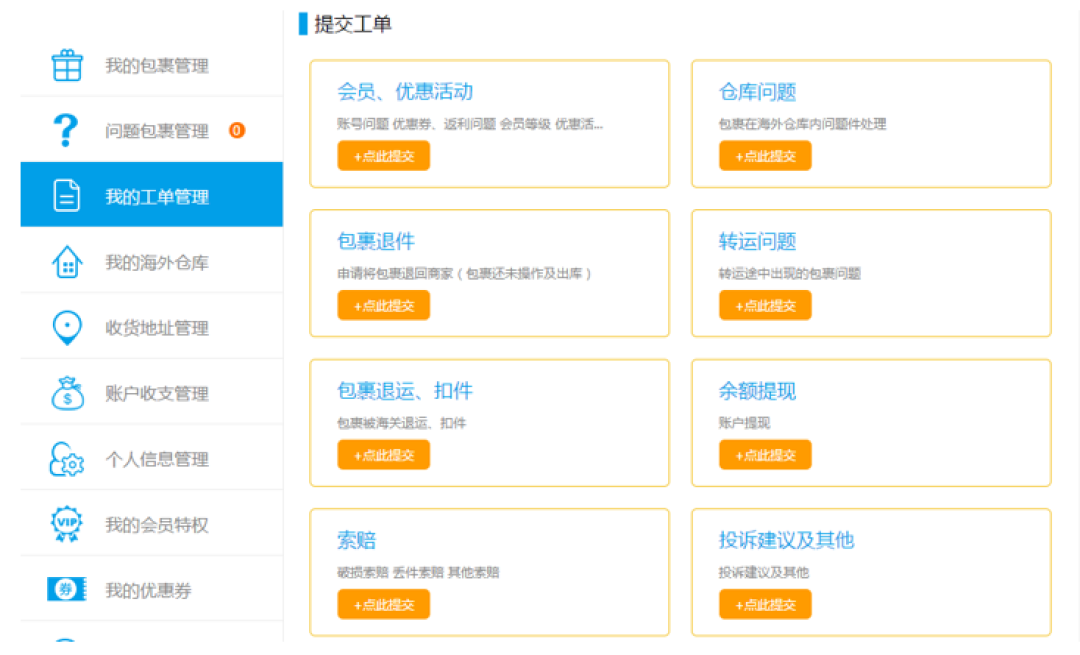Click the gift box icon for 我的包裹管理
Viewport: 1080px width, 655px height.
coord(67,65)
